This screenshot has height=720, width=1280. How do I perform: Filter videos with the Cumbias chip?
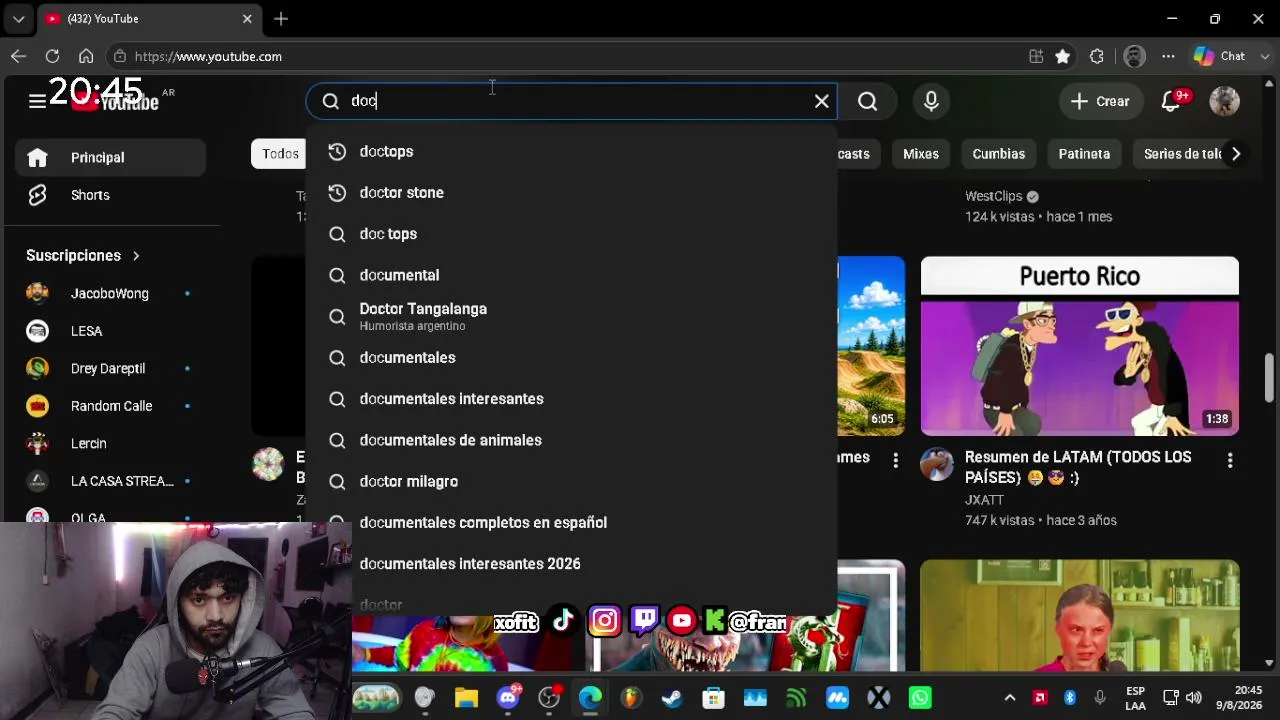[x=999, y=154]
